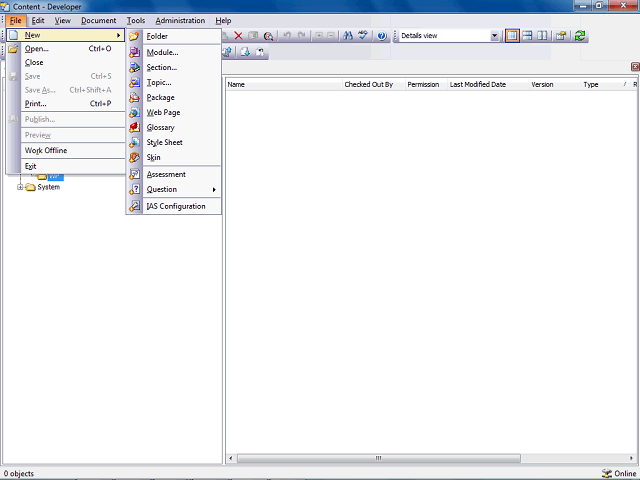This screenshot has width=640, height=480.
Task: Open the Edit menu
Action: [x=38, y=20]
